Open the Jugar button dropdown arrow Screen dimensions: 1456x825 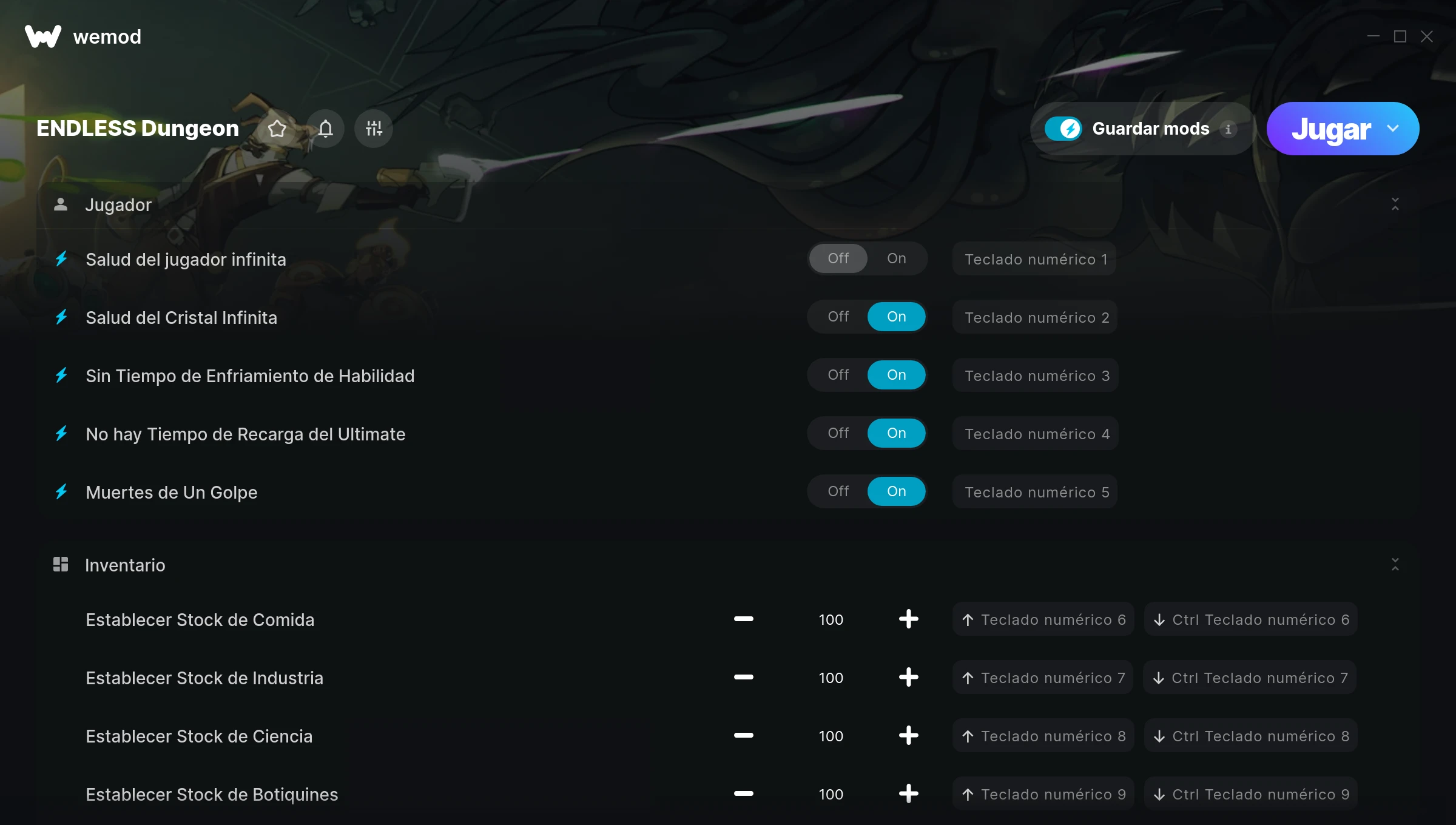pos(1393,129)
